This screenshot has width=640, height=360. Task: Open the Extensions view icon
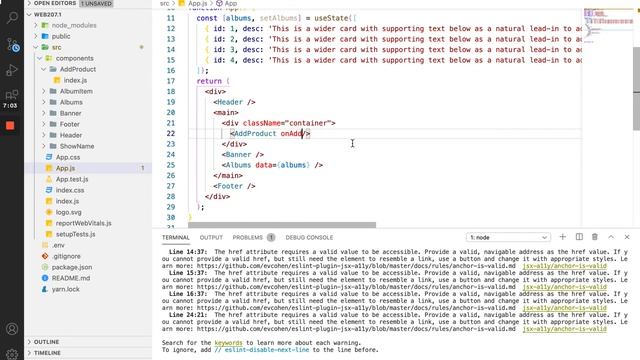click(12, 95)
